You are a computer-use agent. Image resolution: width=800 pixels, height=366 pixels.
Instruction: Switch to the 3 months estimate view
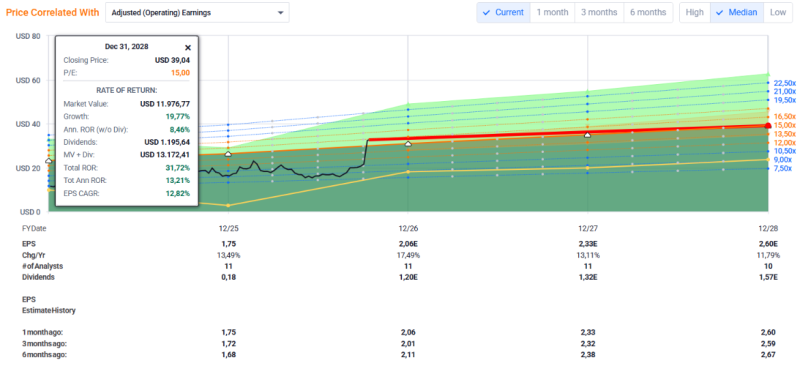pos(599,12)
